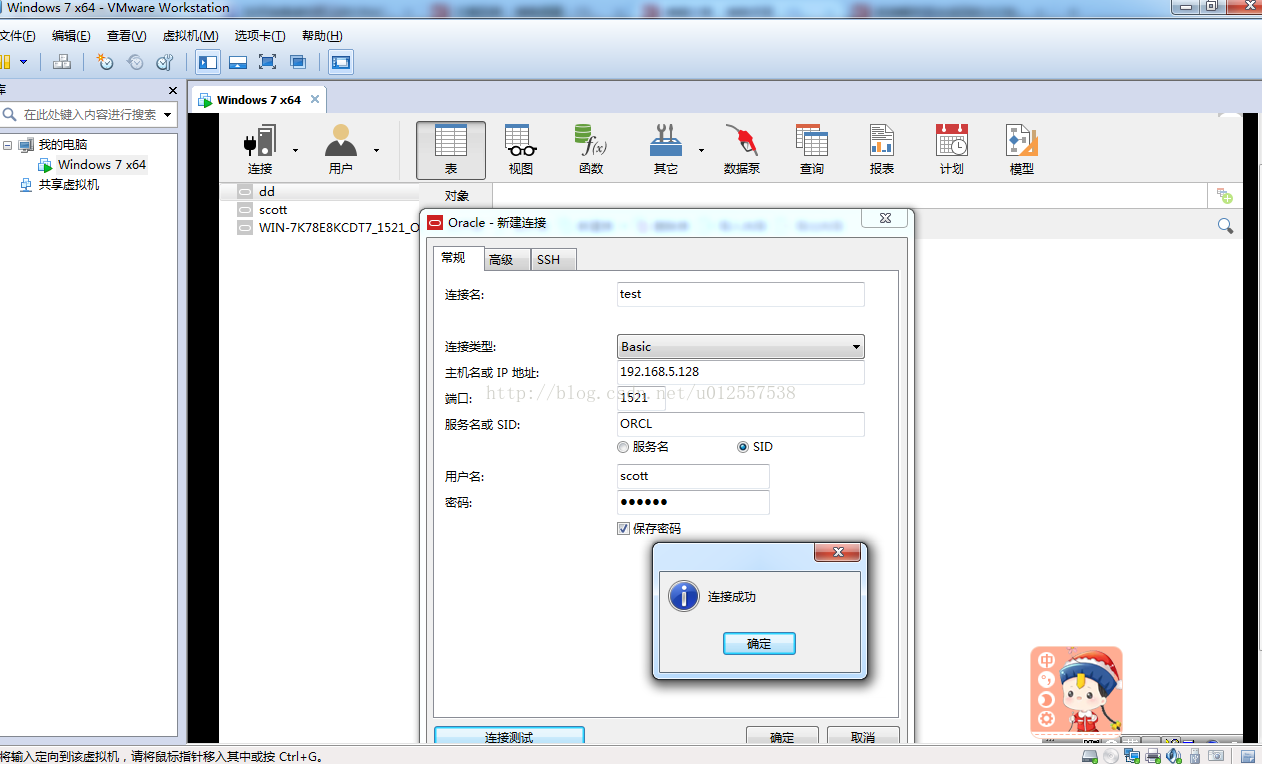Collapse the 我的电脑 tree node
This screenshot has width=1262, height=765.
[x=8, y=145]
